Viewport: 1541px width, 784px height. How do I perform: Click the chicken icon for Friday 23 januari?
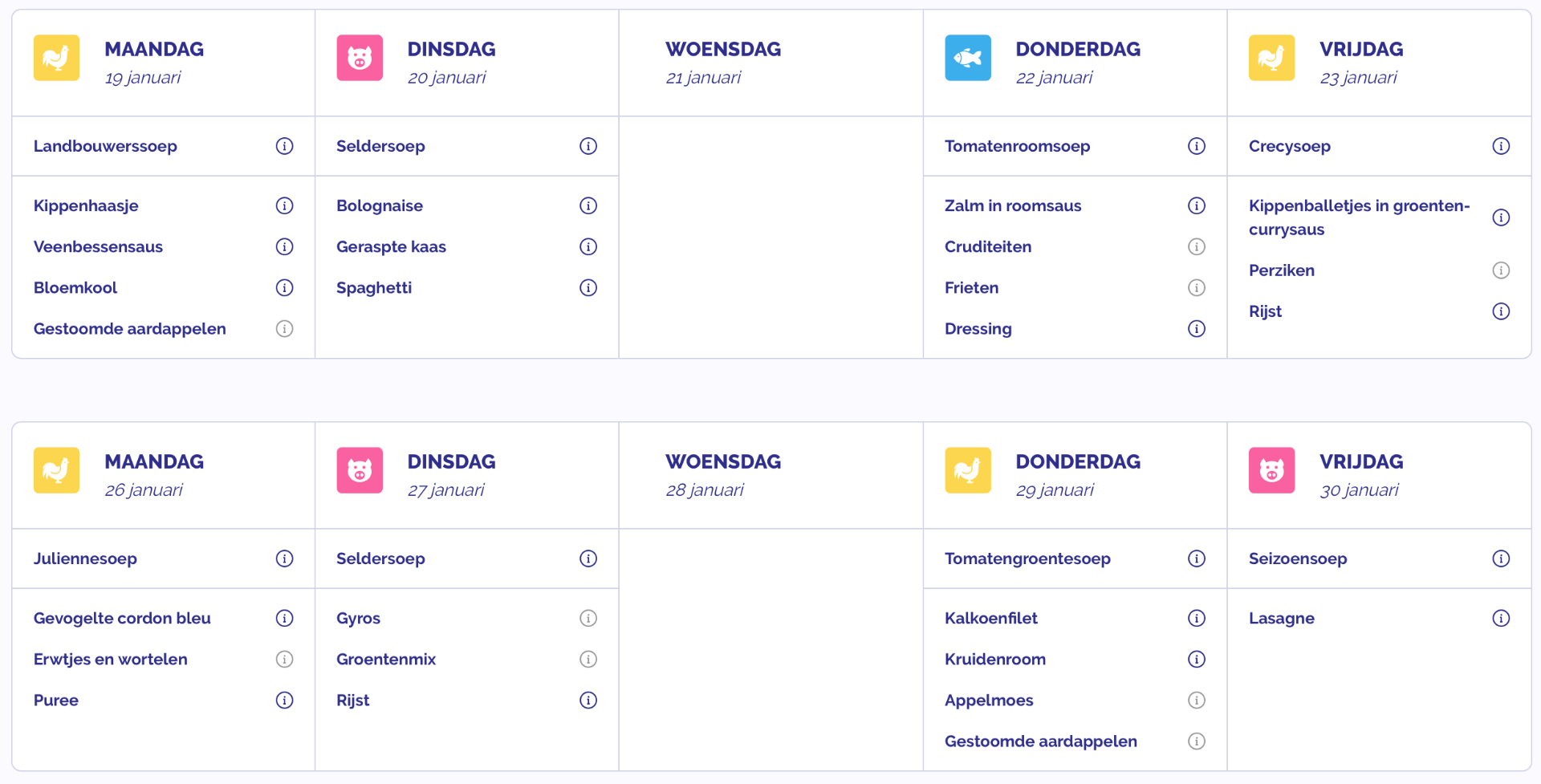1271,58
